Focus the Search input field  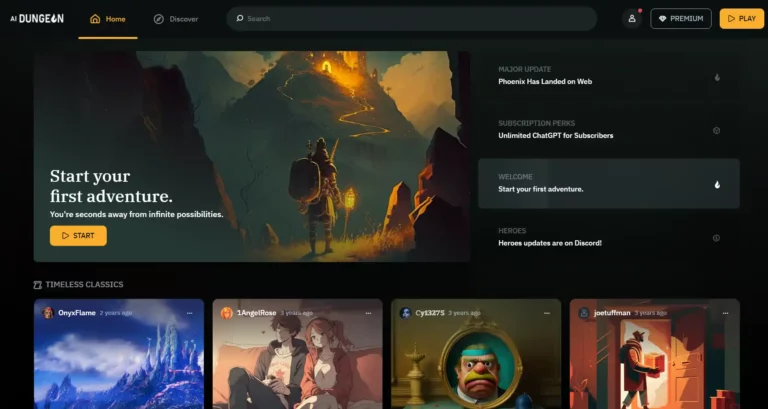coord(411,19)
